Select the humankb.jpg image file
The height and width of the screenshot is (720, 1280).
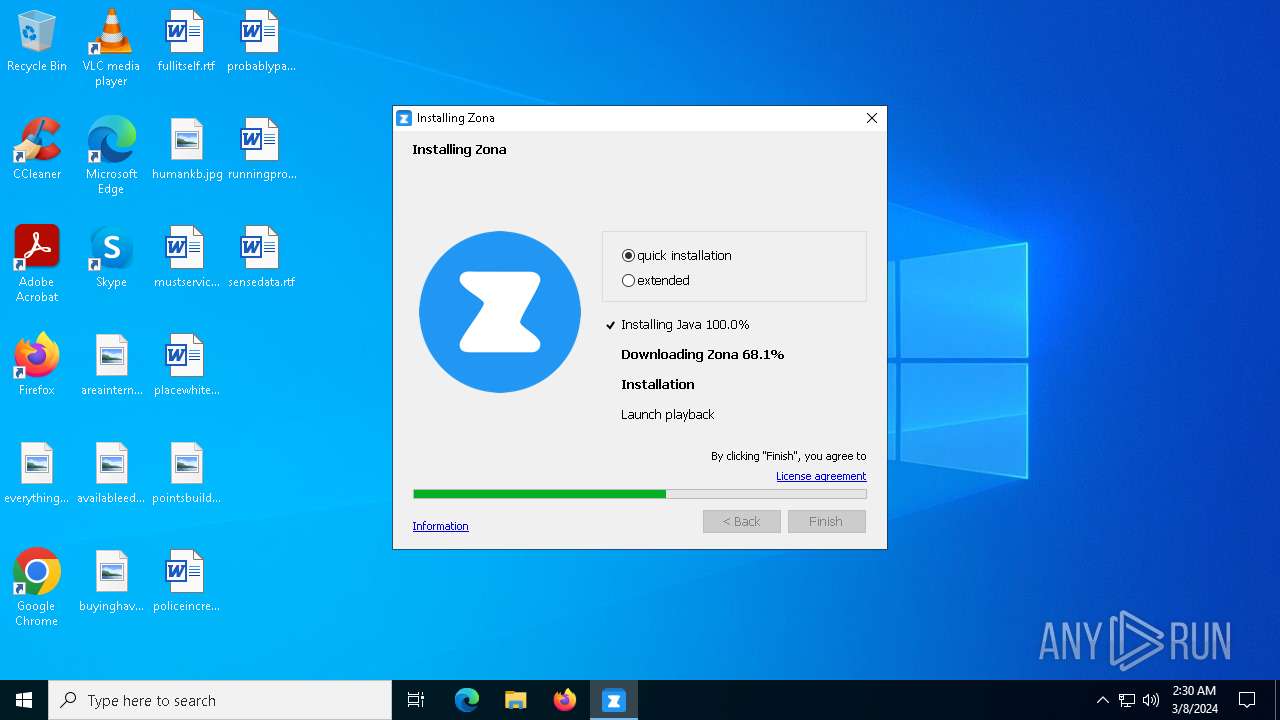click(187, 150)
